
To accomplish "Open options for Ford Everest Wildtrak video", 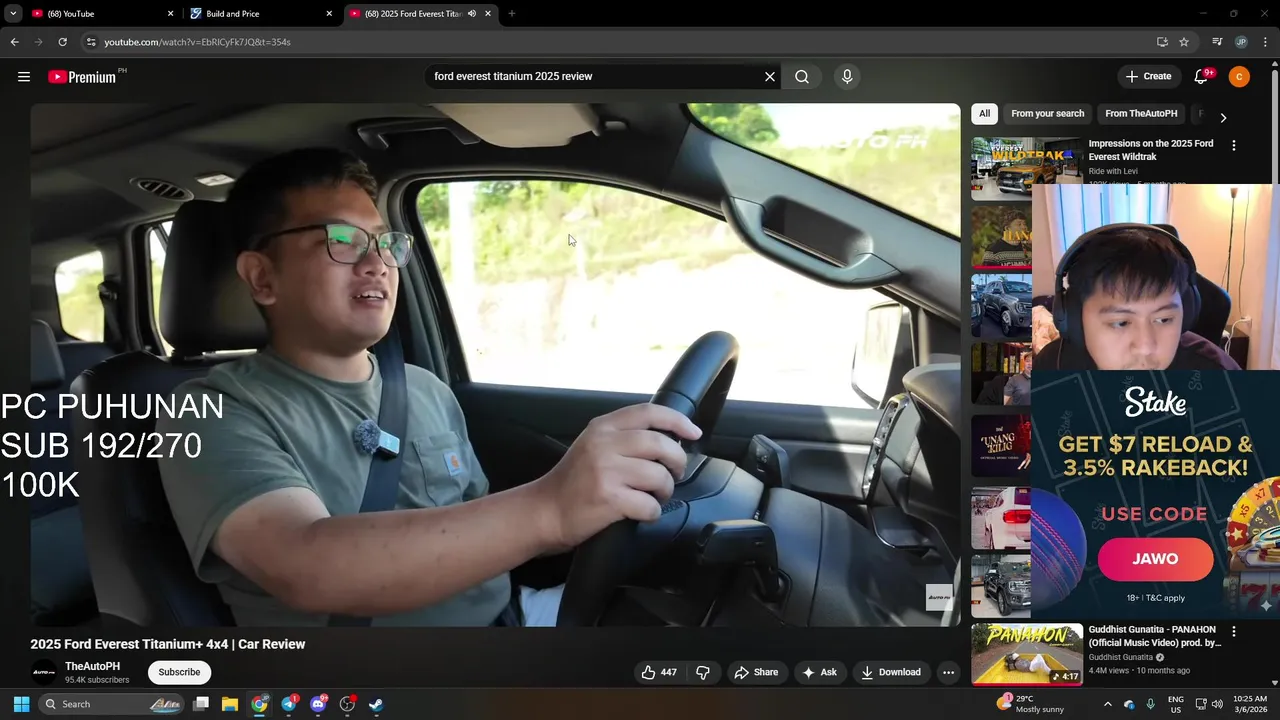I will (1233, 145).
